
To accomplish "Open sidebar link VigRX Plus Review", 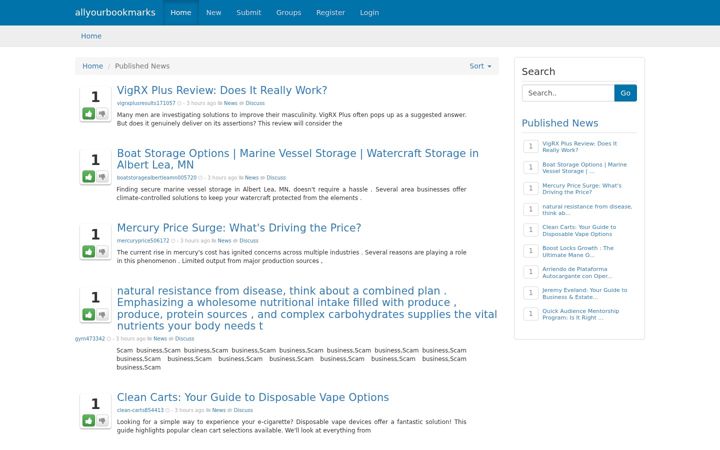I will coord(579,147).
